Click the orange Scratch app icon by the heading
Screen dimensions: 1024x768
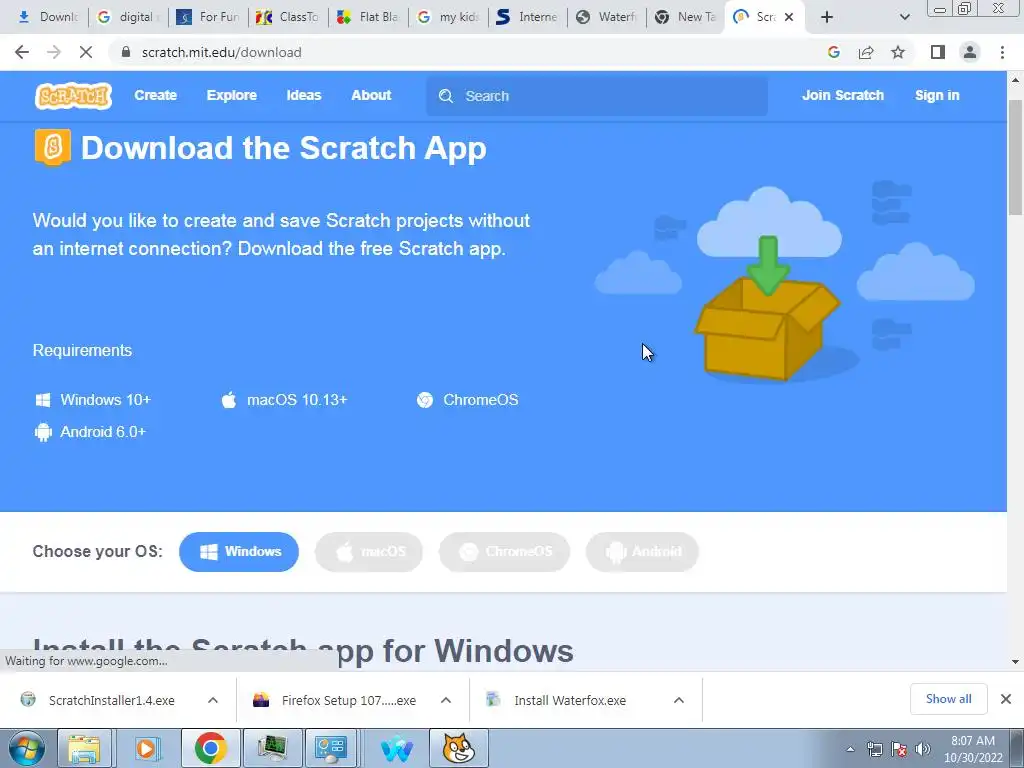coord(52,147)
